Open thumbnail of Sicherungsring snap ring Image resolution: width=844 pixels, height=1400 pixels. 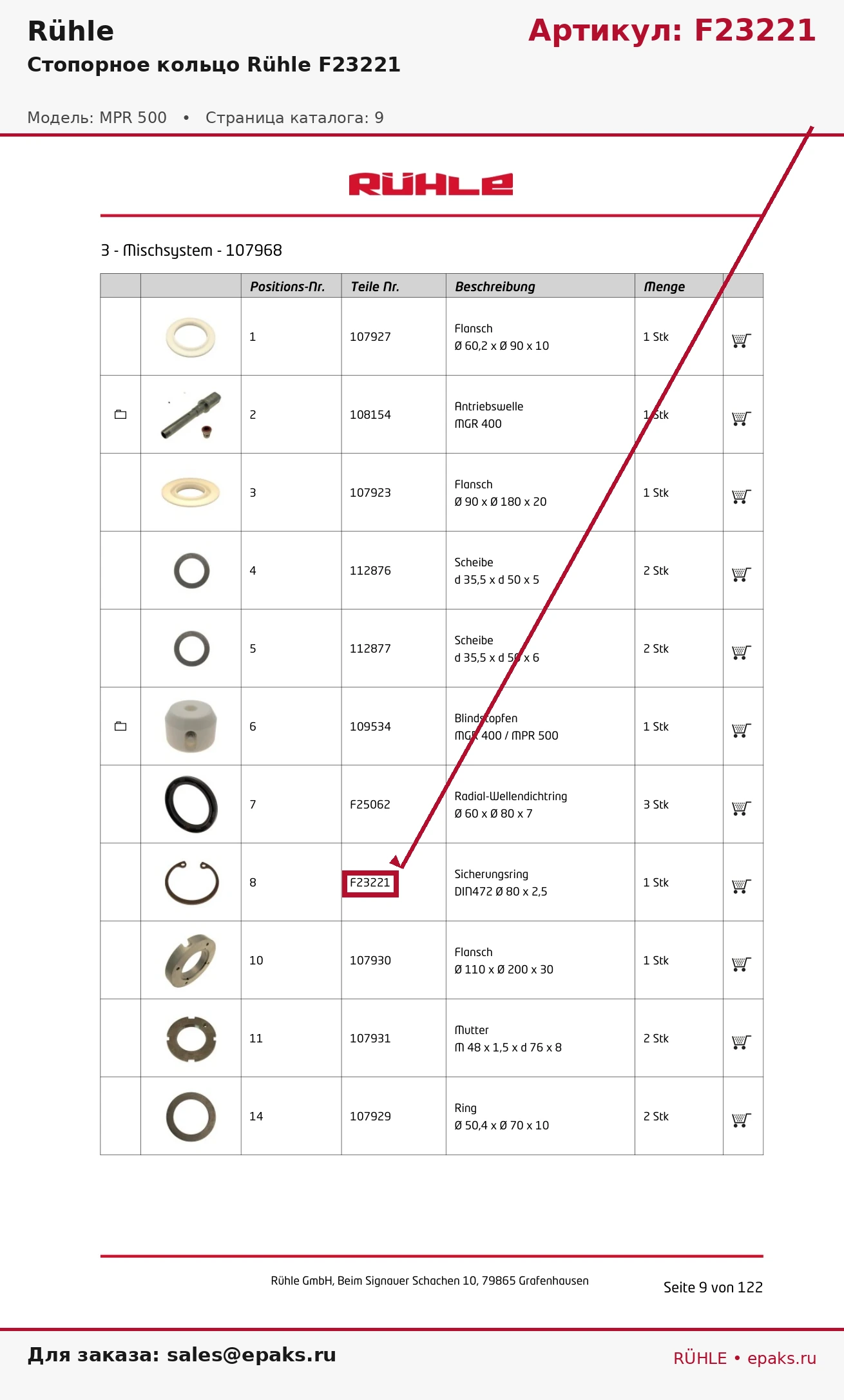(x=191, y=882)
